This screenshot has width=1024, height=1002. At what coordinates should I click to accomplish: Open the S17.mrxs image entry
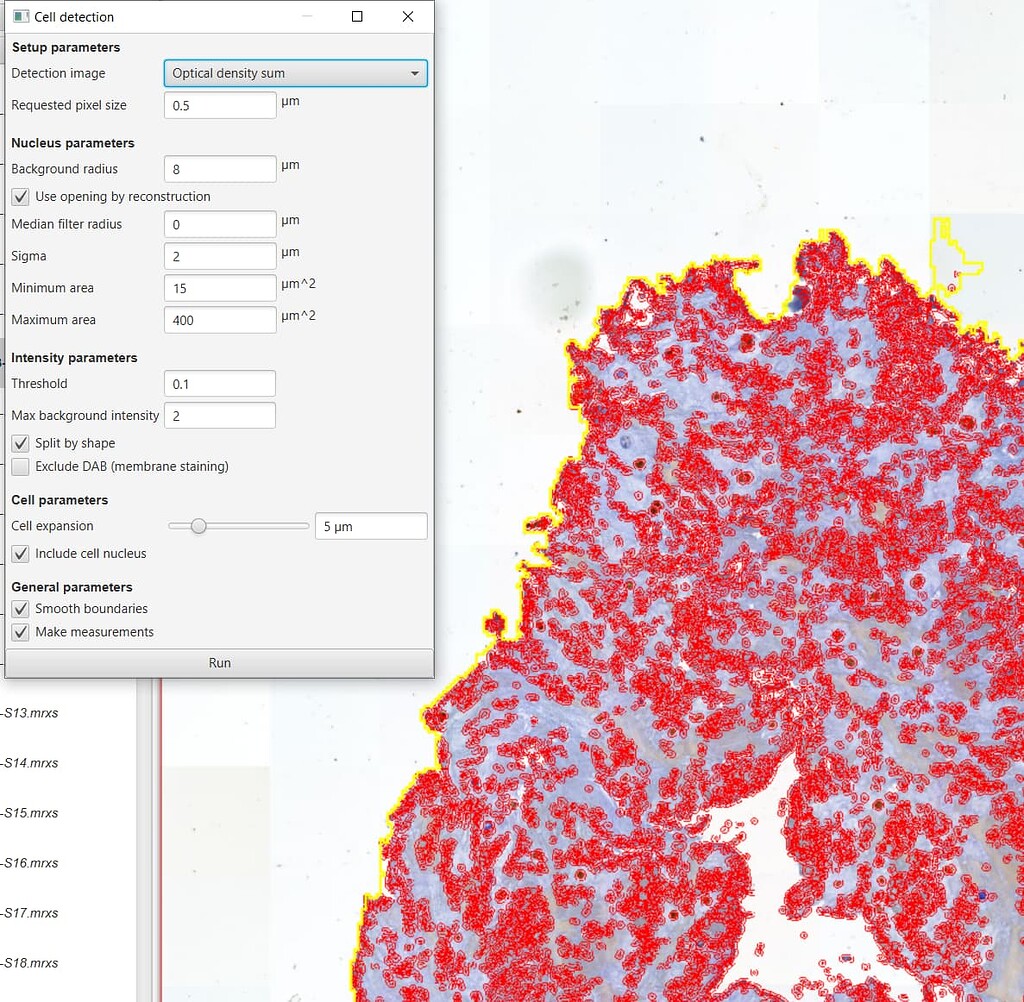click(x=30, y=913)
